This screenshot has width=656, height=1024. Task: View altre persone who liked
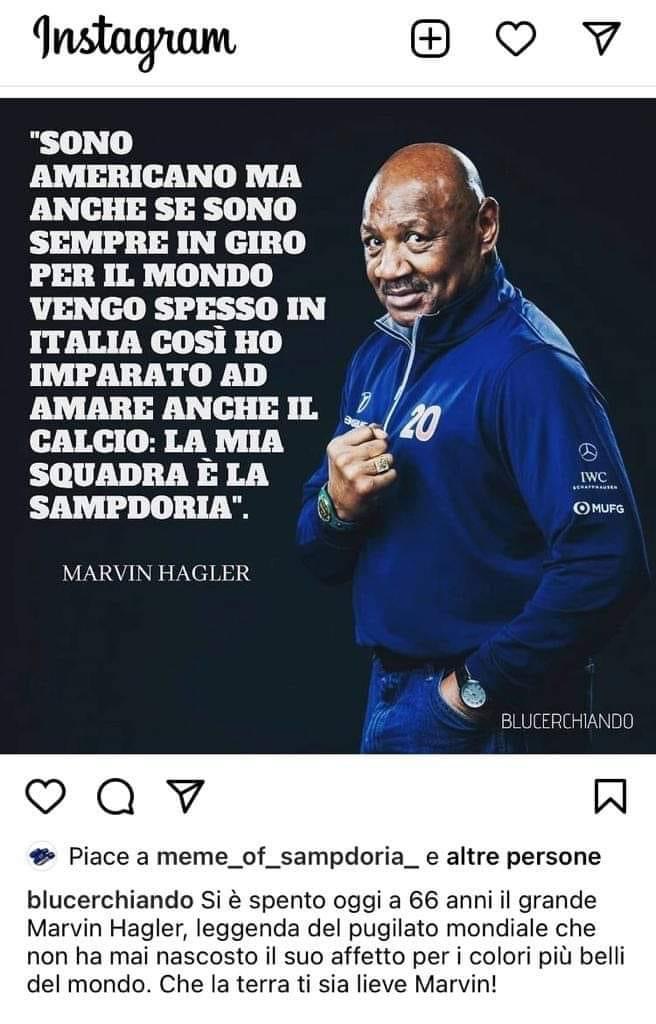point(523,857)
